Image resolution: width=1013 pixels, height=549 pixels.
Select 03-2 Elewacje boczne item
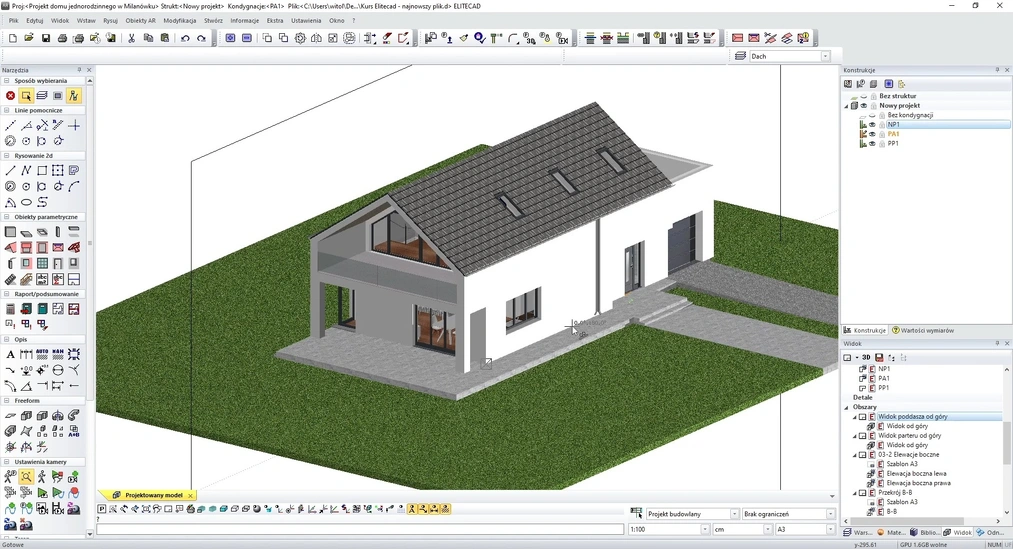pyautogui.click(x=908, y=455)
